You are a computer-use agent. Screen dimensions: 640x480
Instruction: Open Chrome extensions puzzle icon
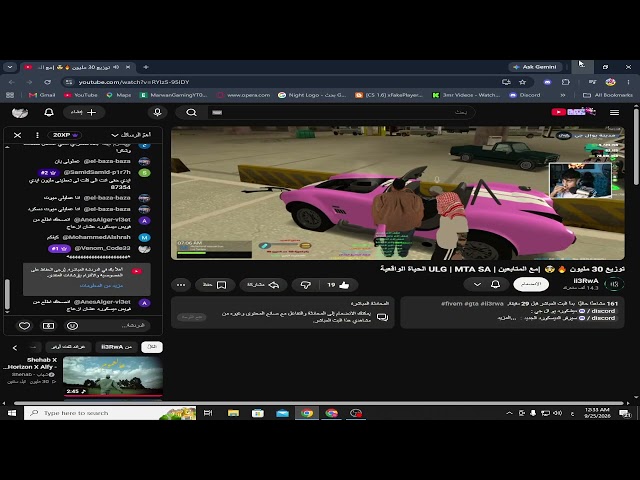click(565, 82)
